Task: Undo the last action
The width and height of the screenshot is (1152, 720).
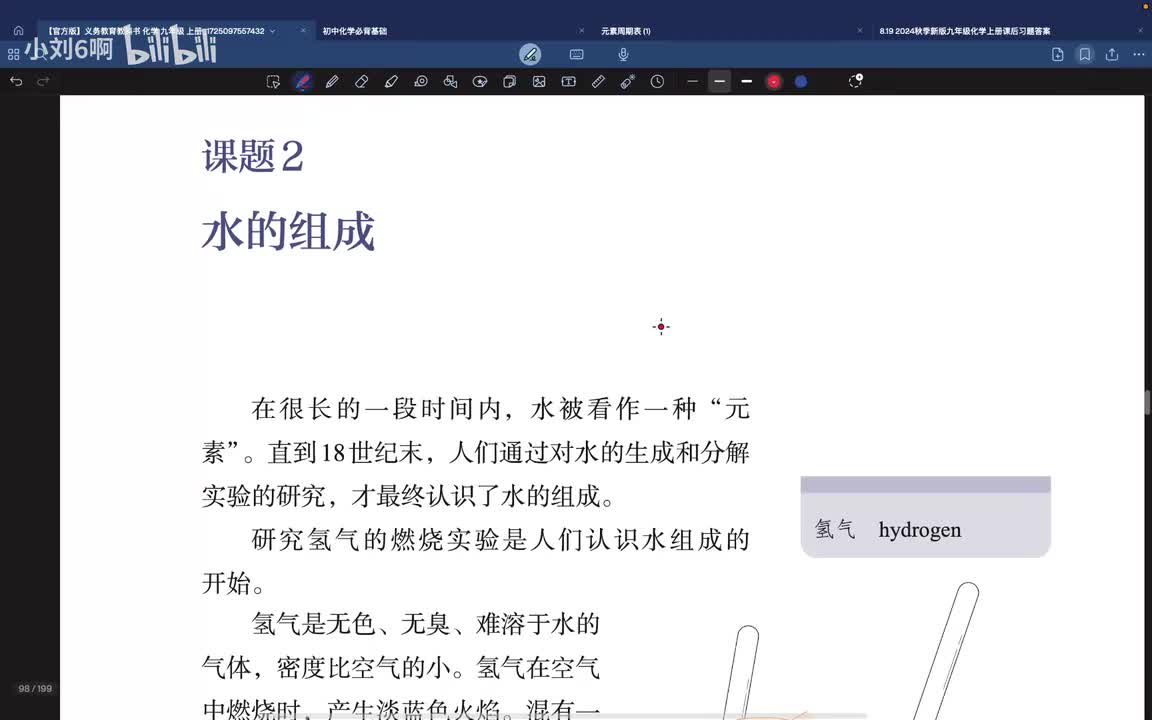Action: (x=16, y=82)
